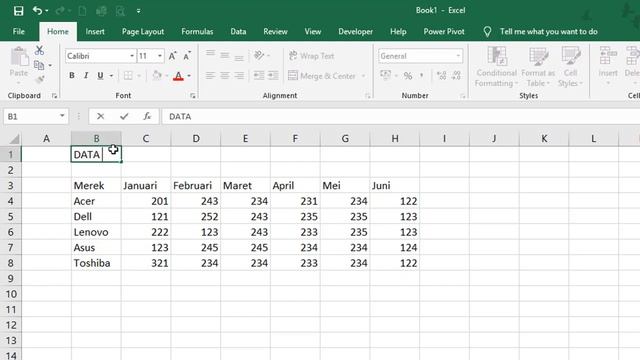Viewport: 640px width, 360px height.
Task: Open Insert Function fx icon
Action: (x=147, y=117)
